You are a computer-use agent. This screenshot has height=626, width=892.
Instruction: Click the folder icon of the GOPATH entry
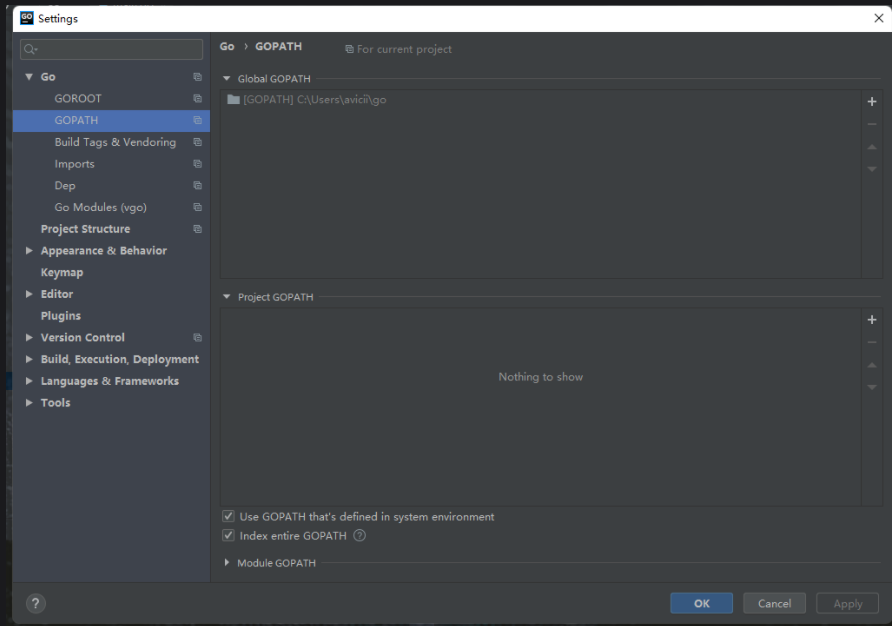(233, 100)
